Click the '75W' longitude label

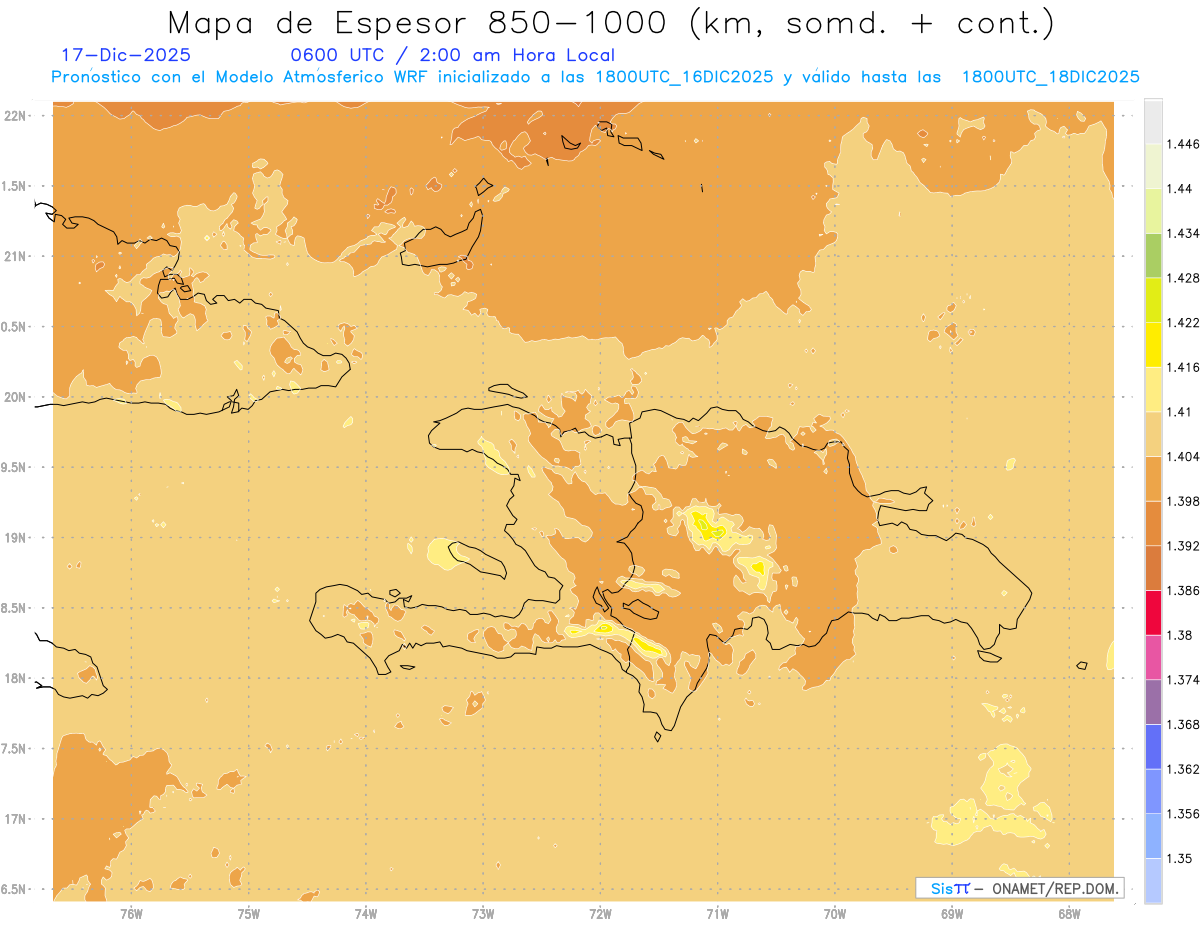(249, 913)
